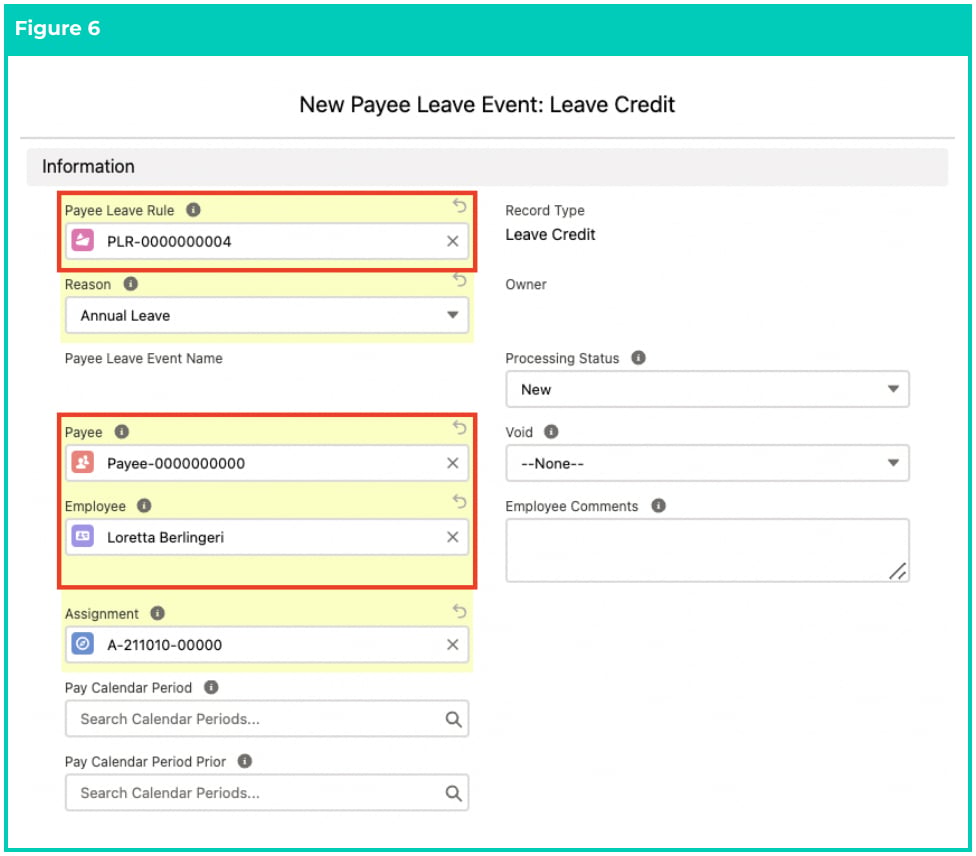
Task: Clear the PLR-0000000004 selection
Action: coord(453,241)
